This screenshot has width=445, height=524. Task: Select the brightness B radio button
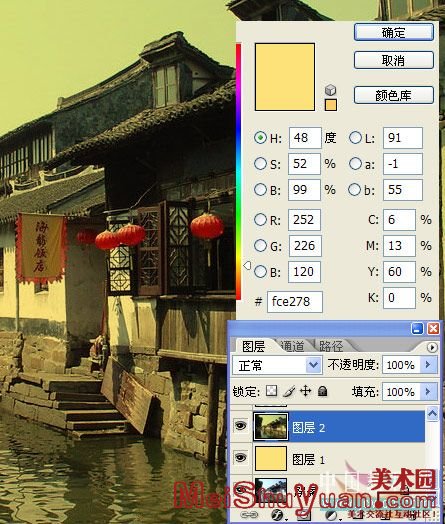point(260,189)
